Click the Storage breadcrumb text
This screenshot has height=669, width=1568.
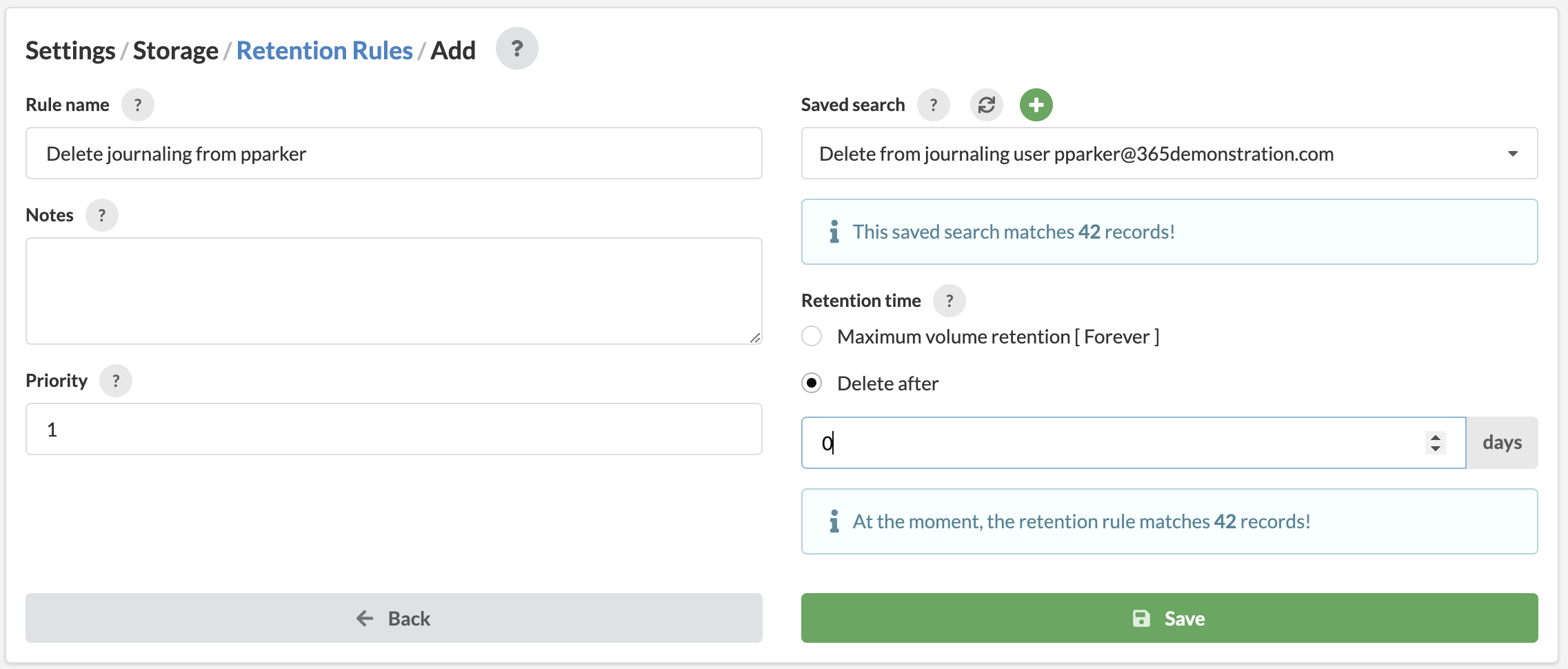click(175, 50)
